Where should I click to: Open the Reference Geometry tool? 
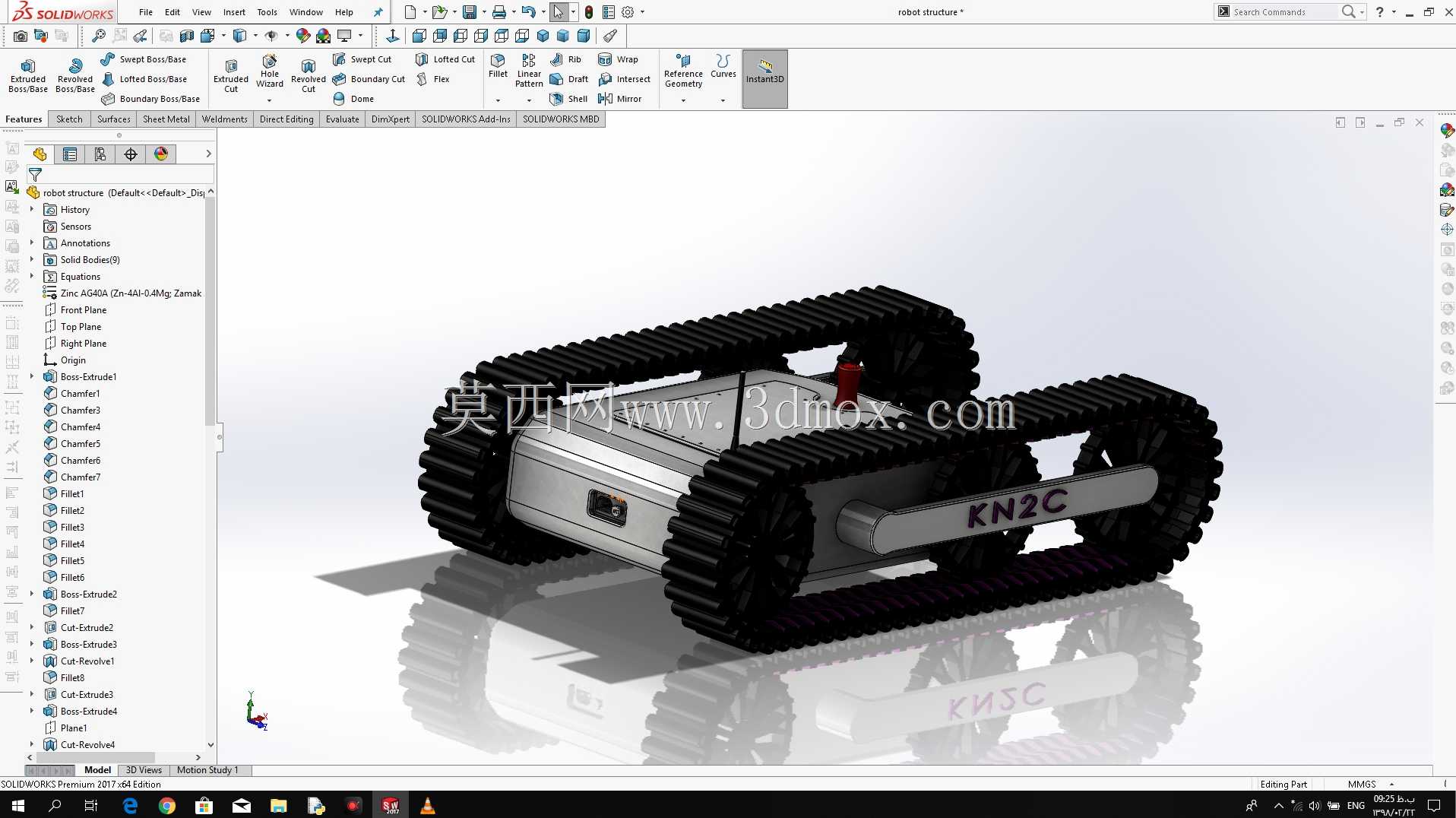[683, 71]
